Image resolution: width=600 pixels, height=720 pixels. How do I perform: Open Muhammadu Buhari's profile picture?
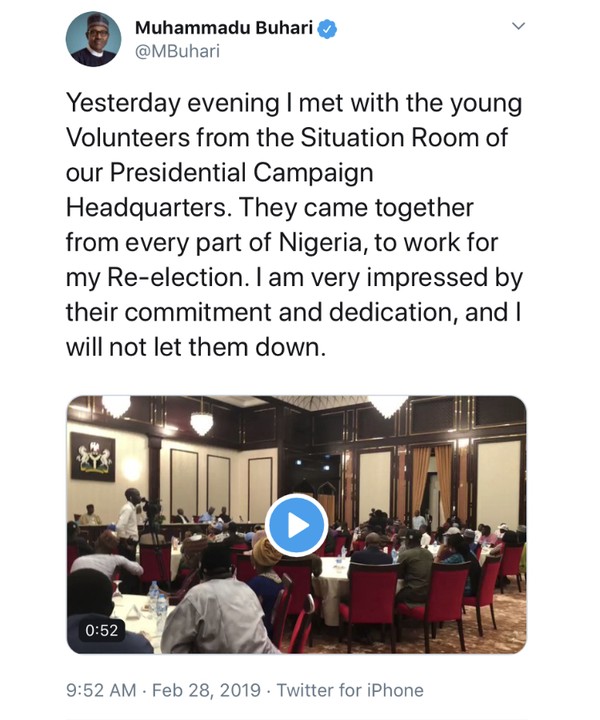93,40
